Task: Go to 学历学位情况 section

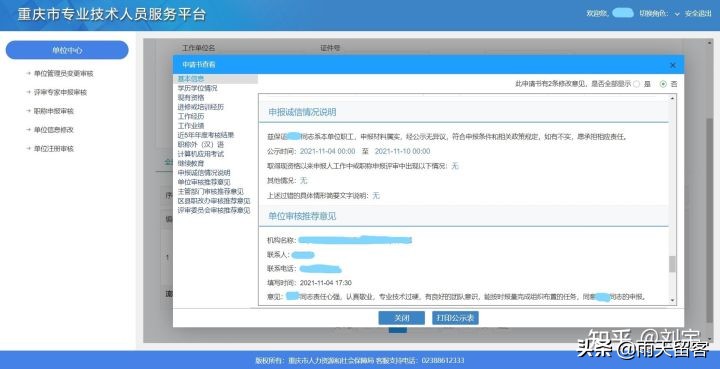Action: 197,88
